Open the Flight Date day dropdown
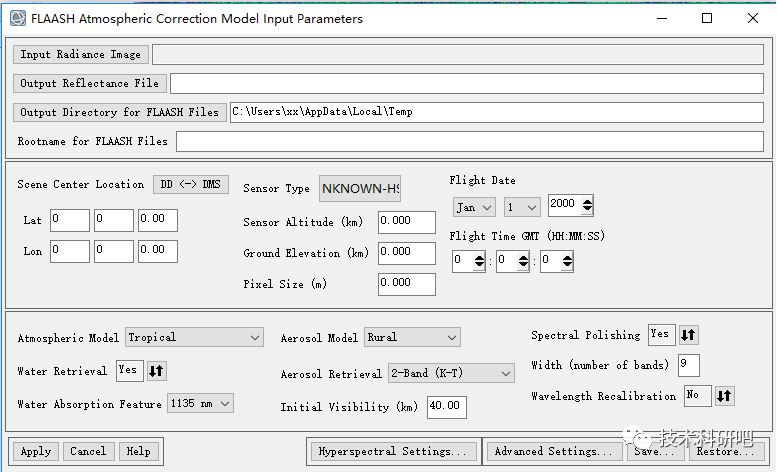 tap(522, 207)
